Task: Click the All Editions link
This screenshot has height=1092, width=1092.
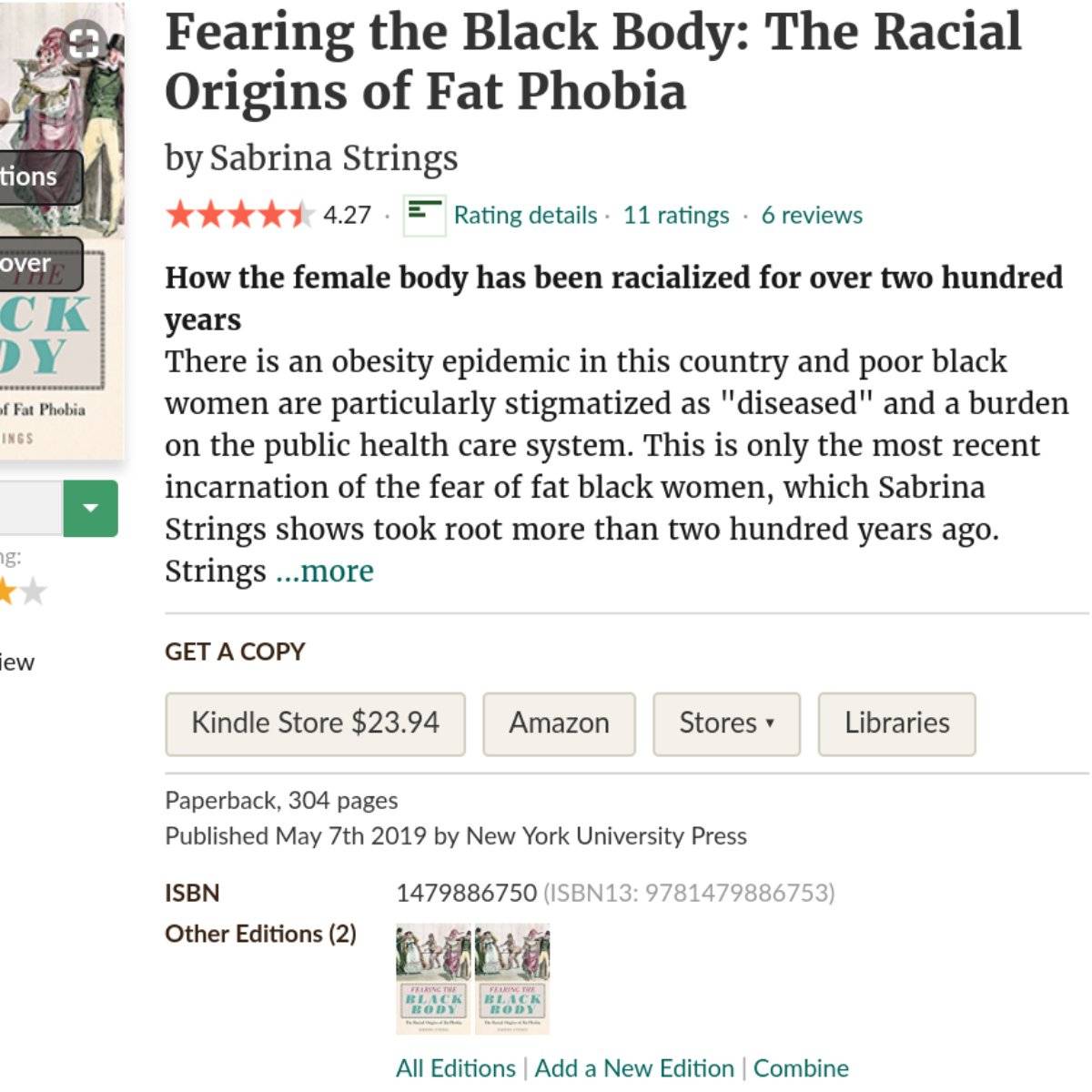Action: pos(455,1068)
